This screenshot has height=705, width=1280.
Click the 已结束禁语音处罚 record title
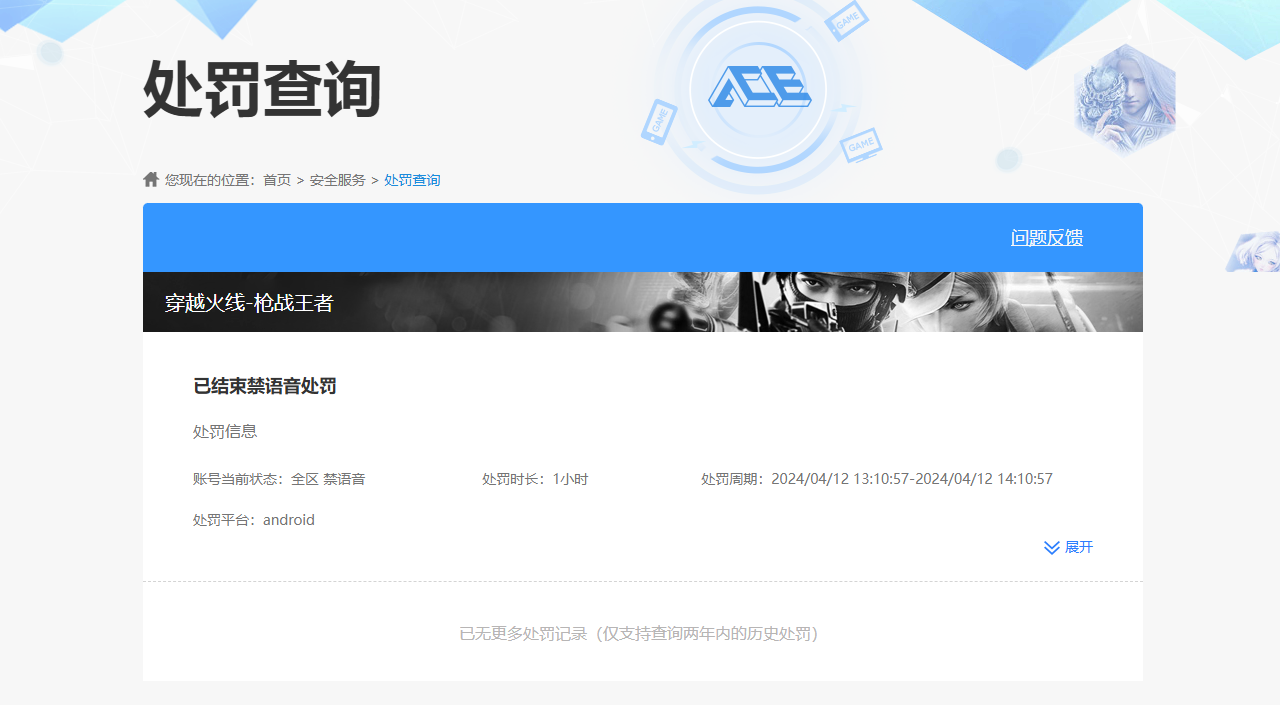(x=263, y=386)
